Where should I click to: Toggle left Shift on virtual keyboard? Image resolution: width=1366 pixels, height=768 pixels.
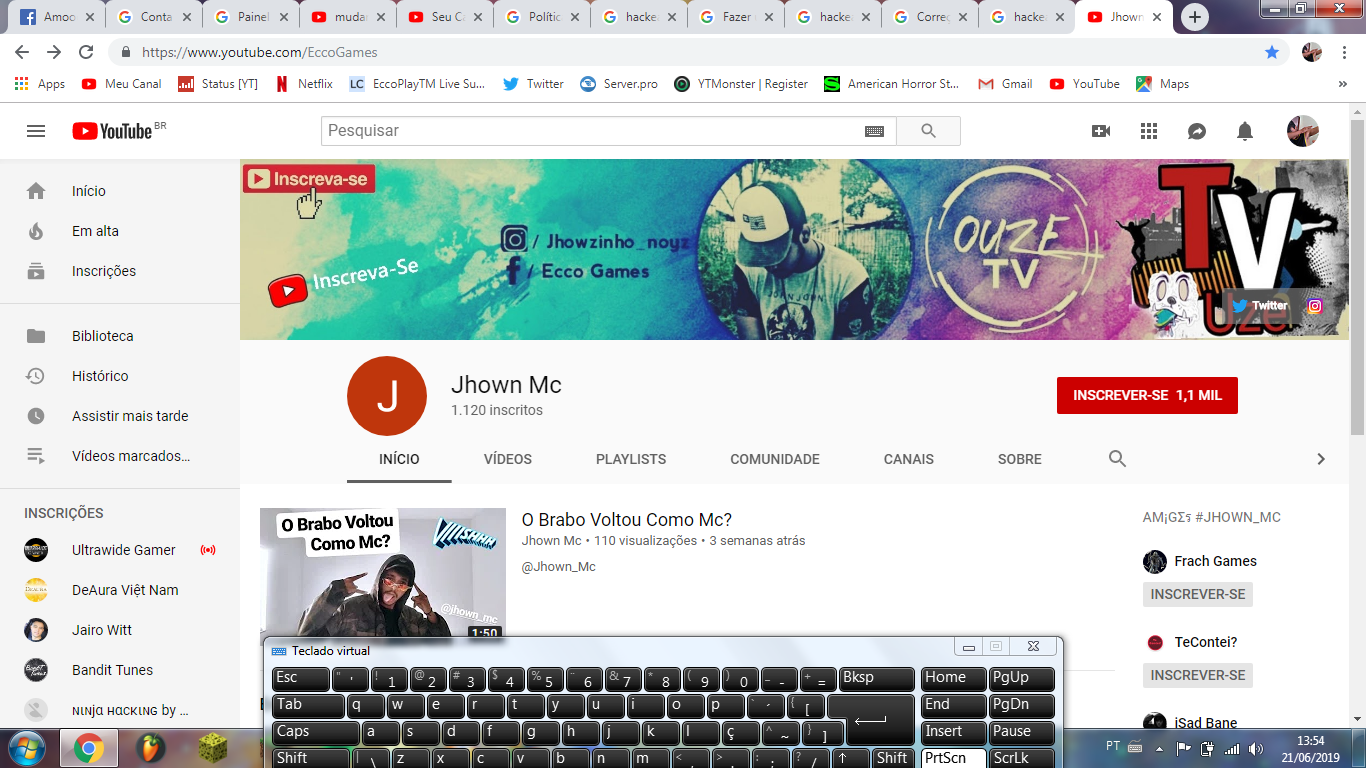click(x=311, y=758)
